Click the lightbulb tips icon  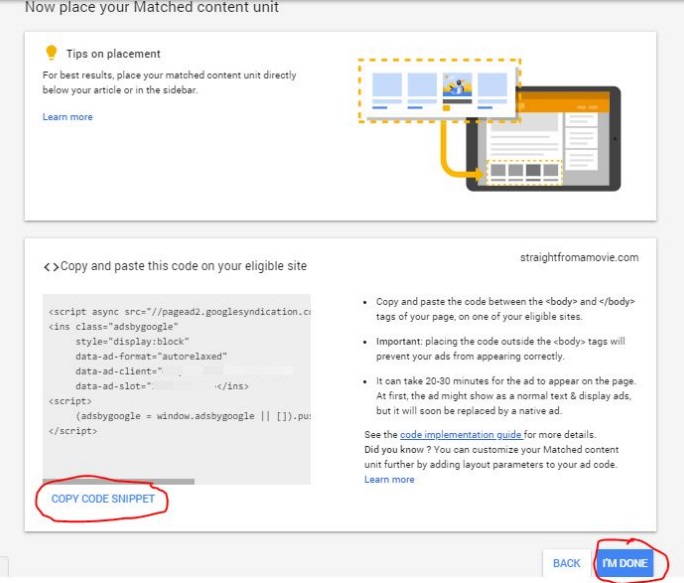[51, 52]
